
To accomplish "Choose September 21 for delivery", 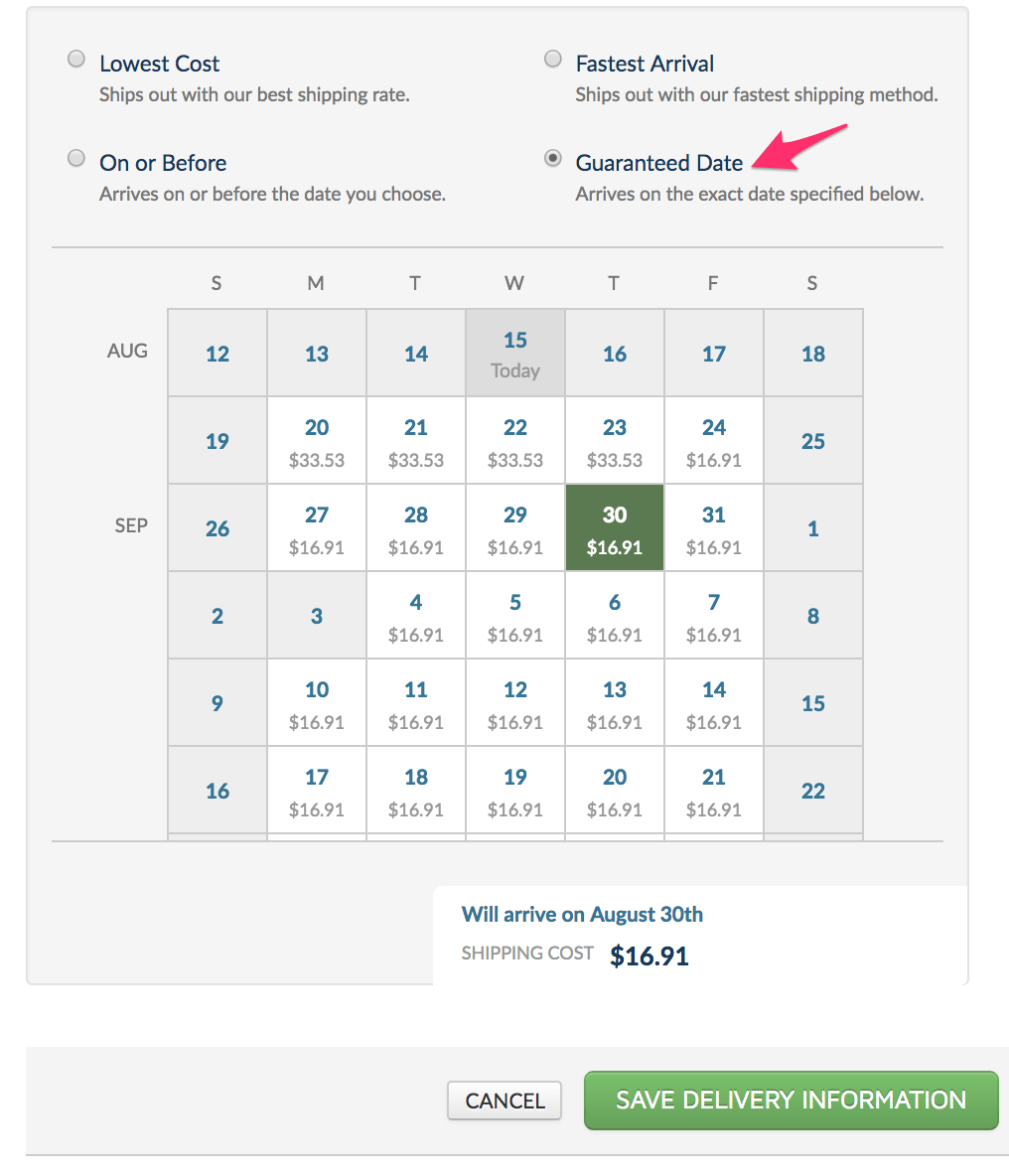I will (x=713, y=790).
